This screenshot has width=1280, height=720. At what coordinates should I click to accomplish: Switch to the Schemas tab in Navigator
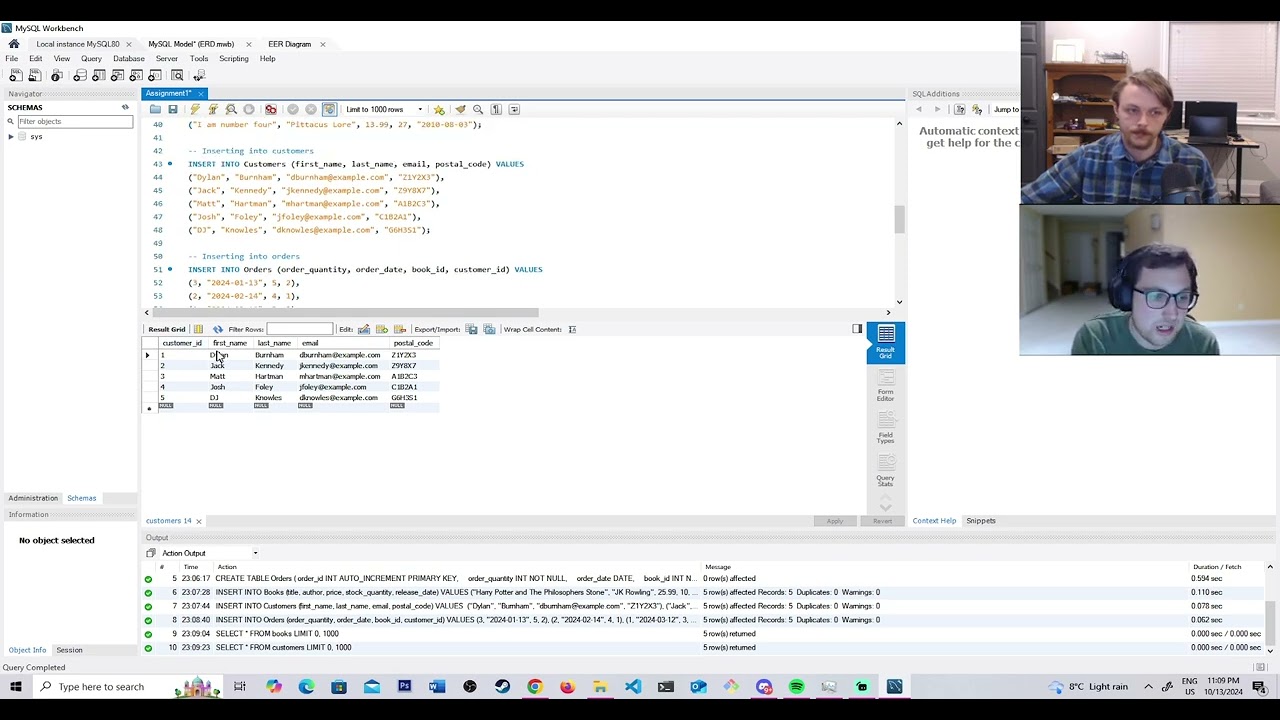pyautogui.click(x=82, y=498)
